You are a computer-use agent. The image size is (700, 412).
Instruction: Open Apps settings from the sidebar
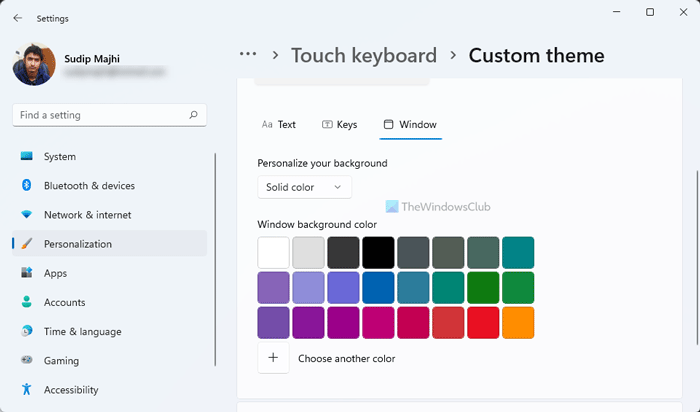(x=55, y=273)
